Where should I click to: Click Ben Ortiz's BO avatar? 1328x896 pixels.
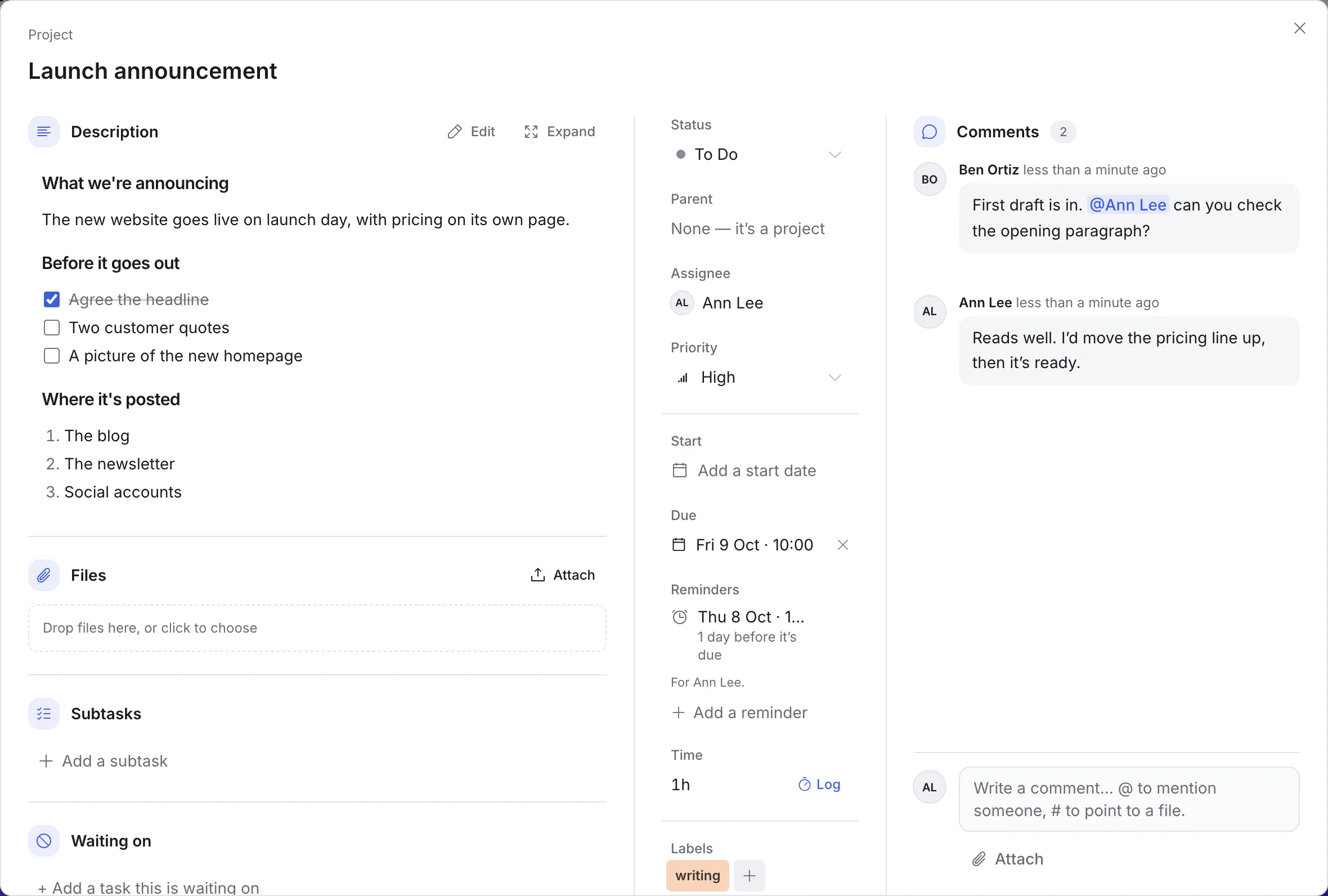coord(929,180)
